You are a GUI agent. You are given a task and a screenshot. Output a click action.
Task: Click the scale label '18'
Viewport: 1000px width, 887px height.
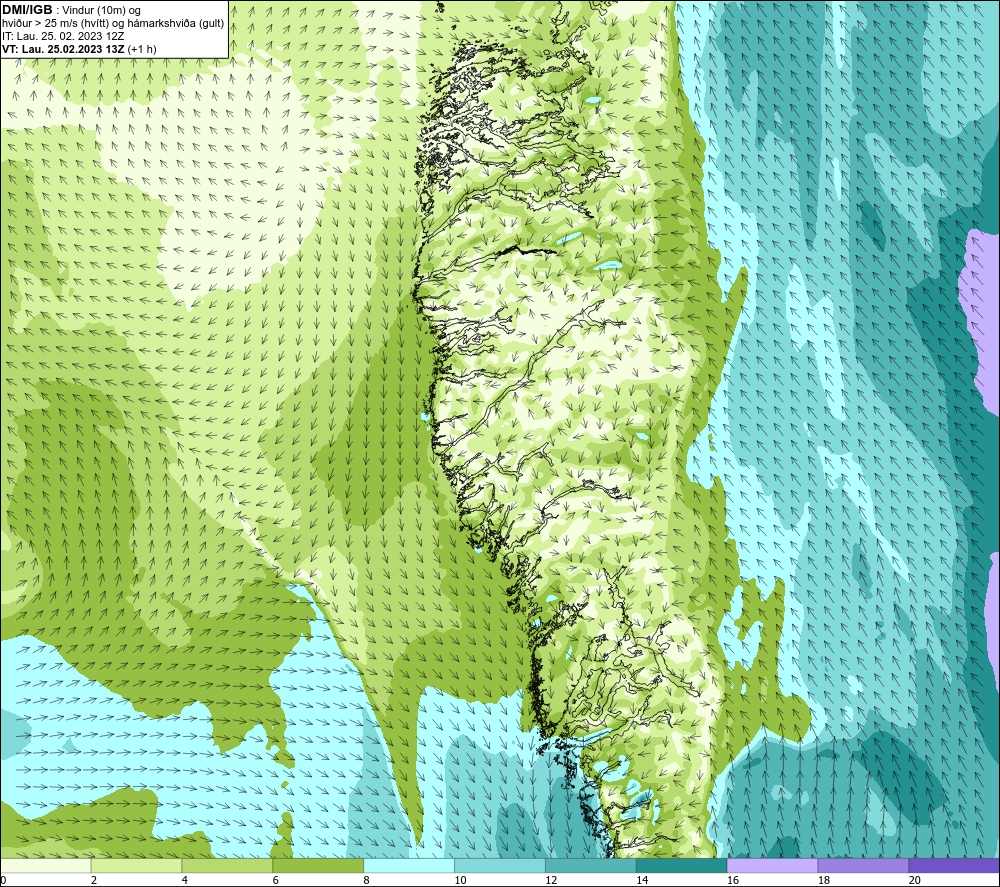823,880
